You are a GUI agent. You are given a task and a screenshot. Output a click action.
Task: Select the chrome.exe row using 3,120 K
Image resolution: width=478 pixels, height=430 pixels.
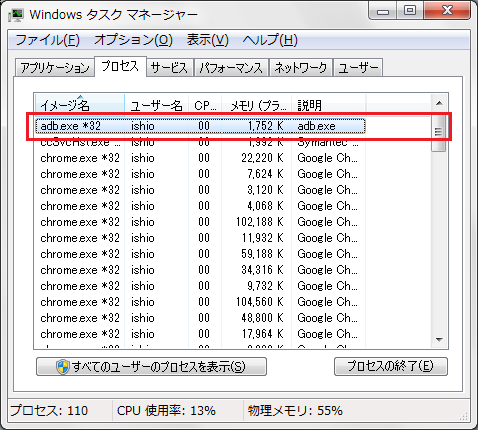[x=200, y=190]
